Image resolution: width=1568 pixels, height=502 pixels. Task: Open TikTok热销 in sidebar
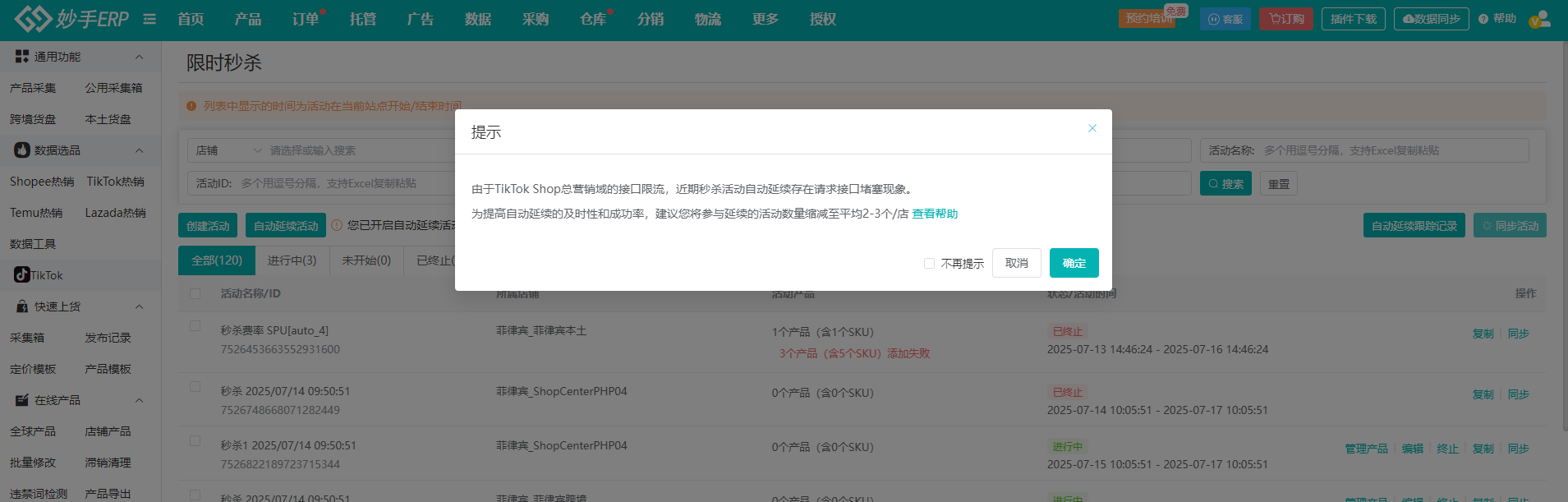coord(116,182)
